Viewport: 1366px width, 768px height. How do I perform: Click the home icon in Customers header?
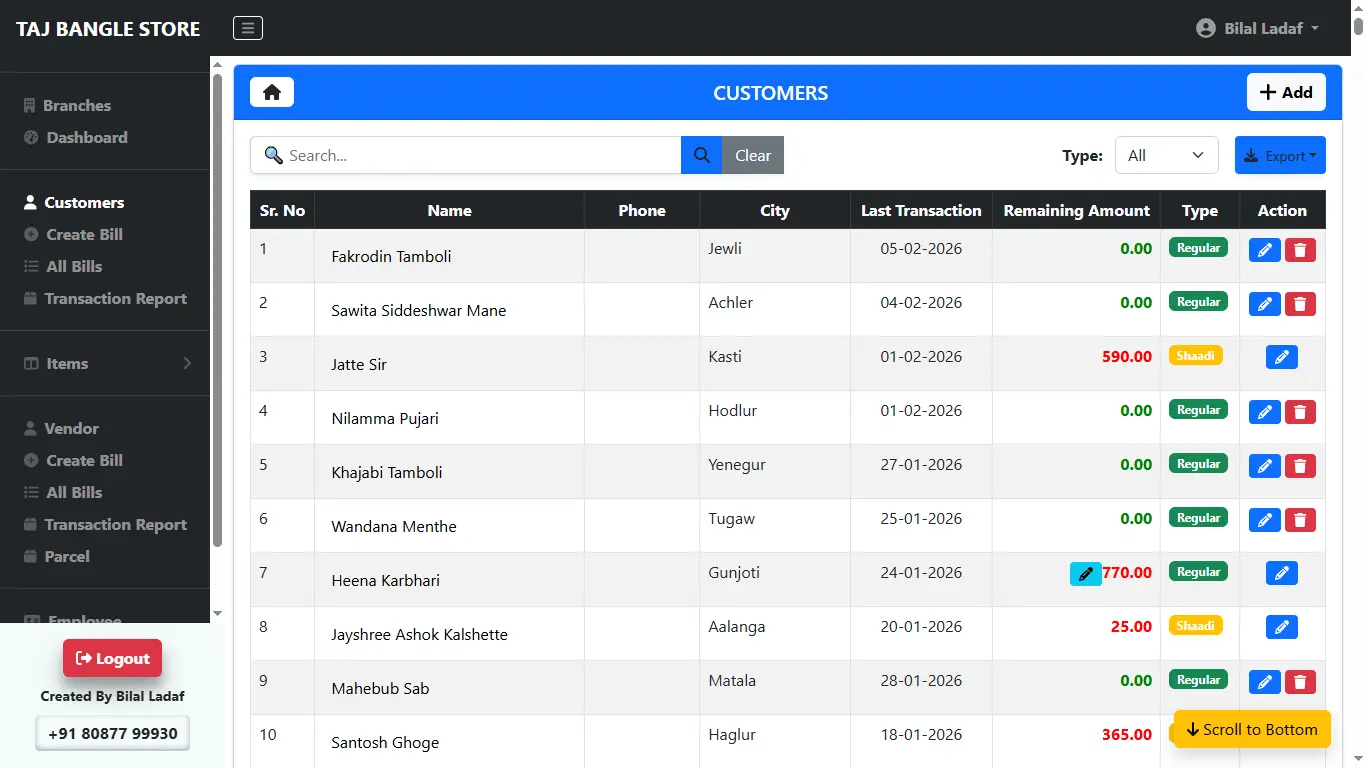click(x=272, y=92)
